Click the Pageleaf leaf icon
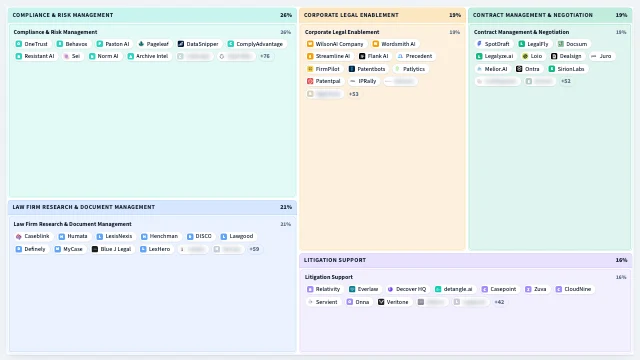The image size is (640, 360). [x=141, y=44]
